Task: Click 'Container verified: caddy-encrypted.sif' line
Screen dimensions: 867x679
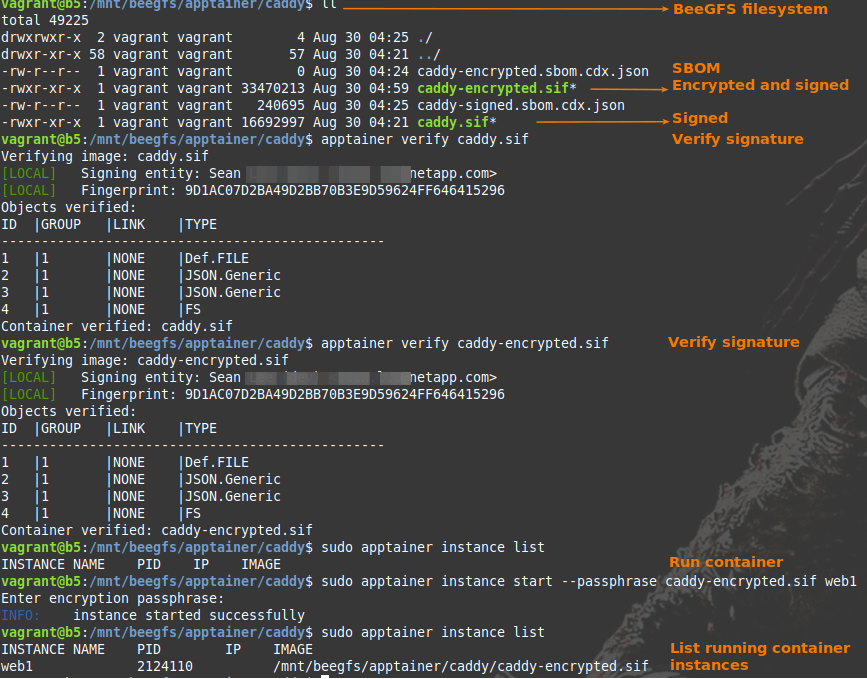Action: [156, 530]
